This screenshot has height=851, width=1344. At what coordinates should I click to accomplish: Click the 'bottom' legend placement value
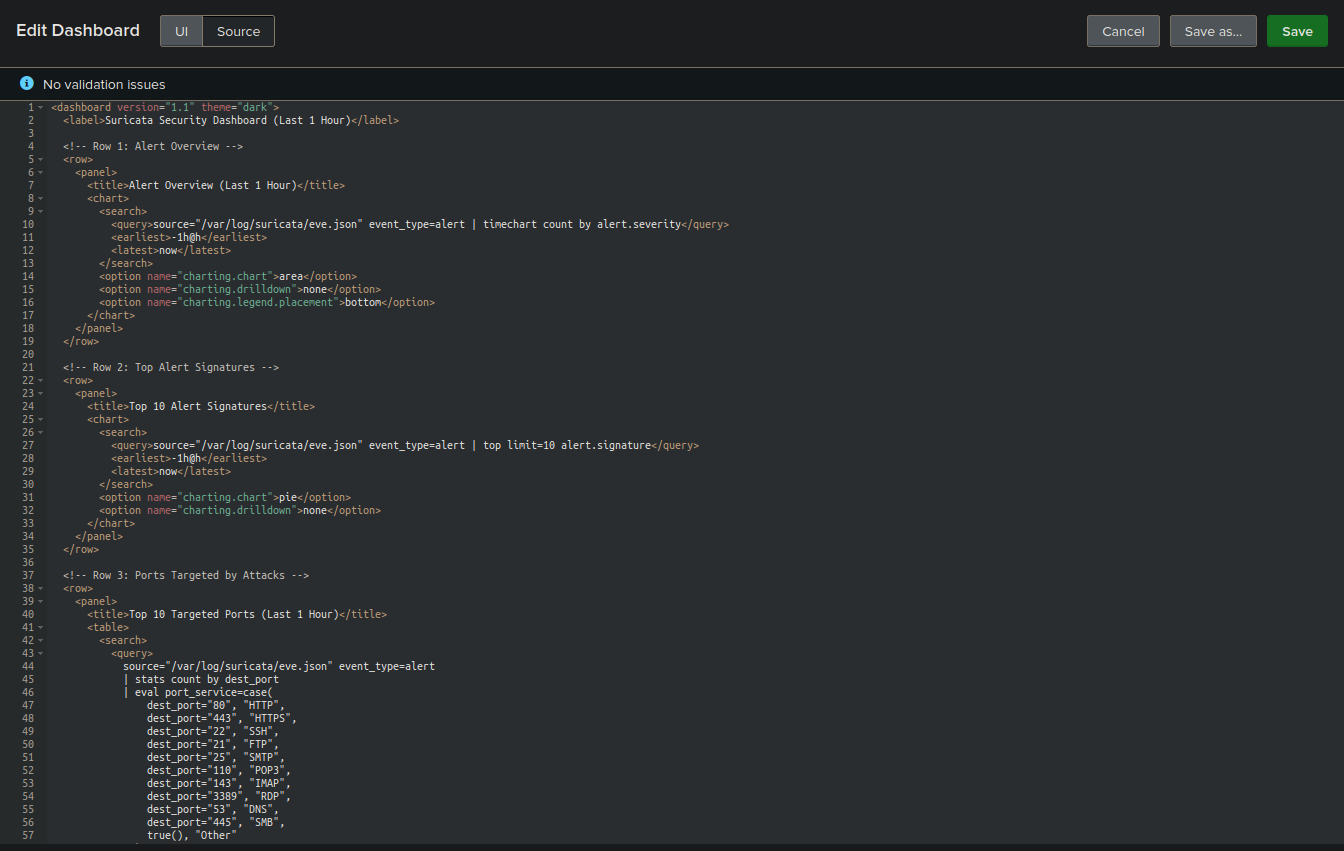click(363, 302)
